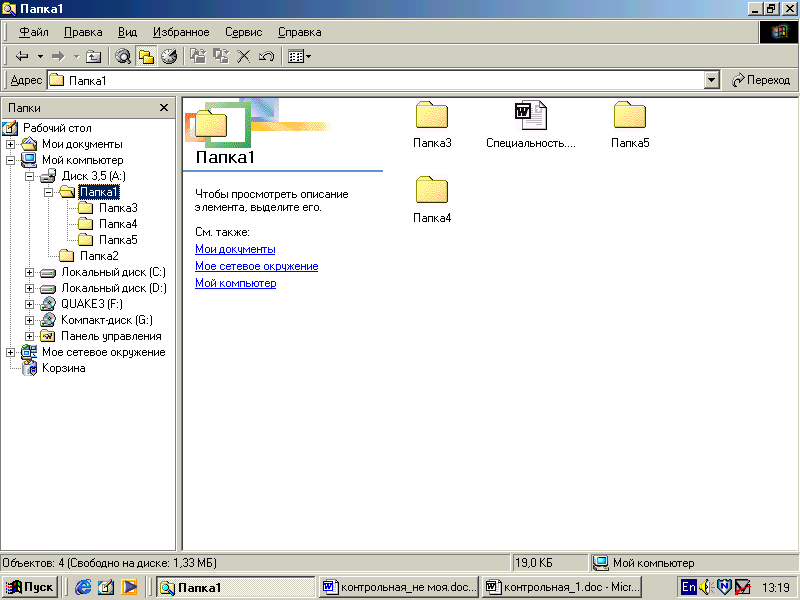The image size is (800, 600).
Task: Open the Избранное menu
Action: point(181,32)
